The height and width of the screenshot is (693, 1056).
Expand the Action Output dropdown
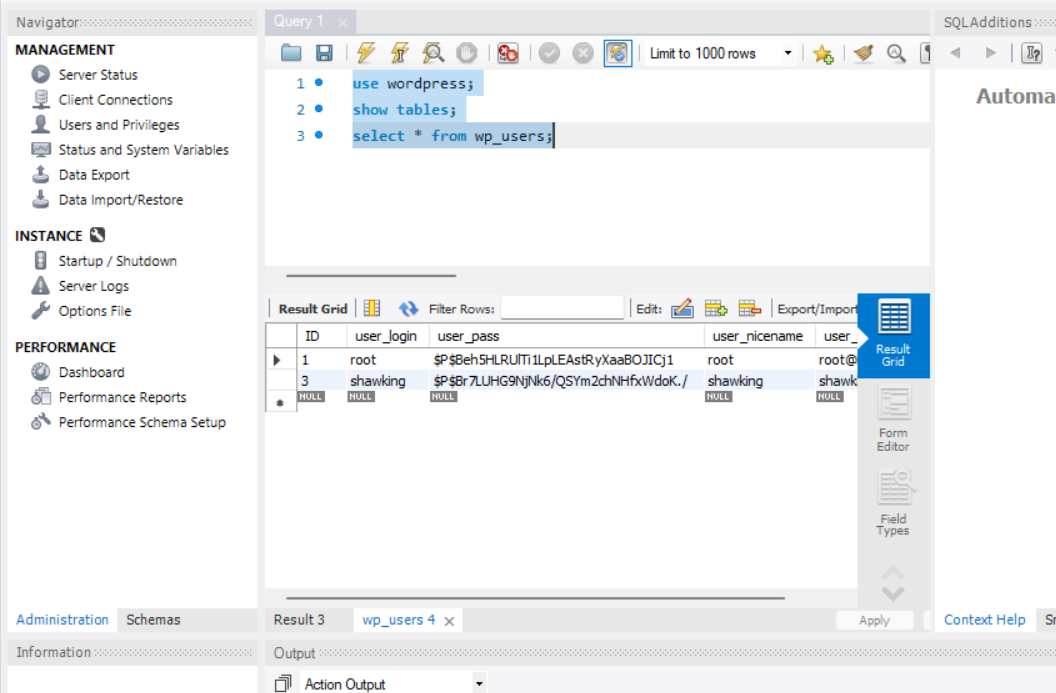point(477,683)
